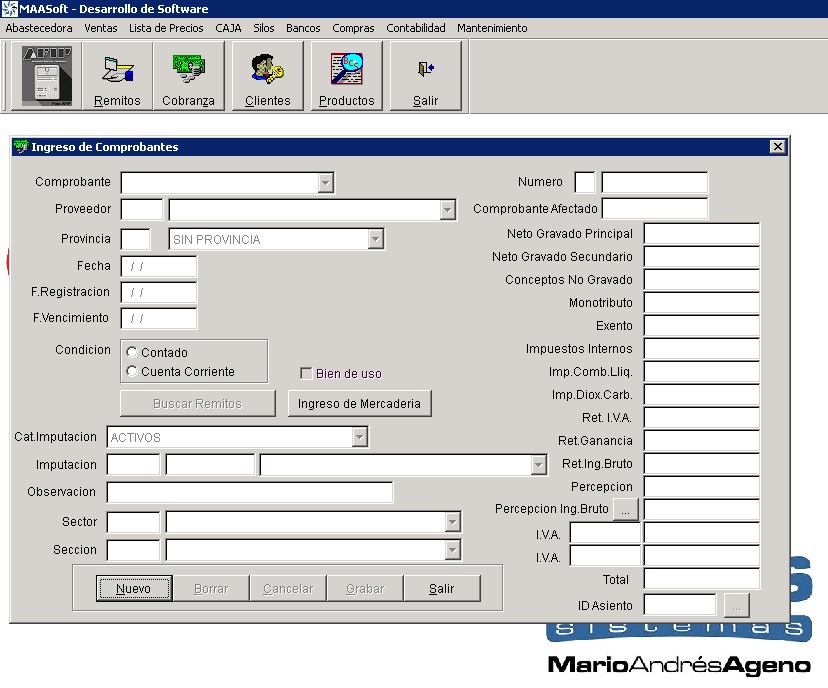Expand the Comprobante dropdown list
The width and height of the screenshot is (828, 688).
pyautogui.click(x=325, y=183)
